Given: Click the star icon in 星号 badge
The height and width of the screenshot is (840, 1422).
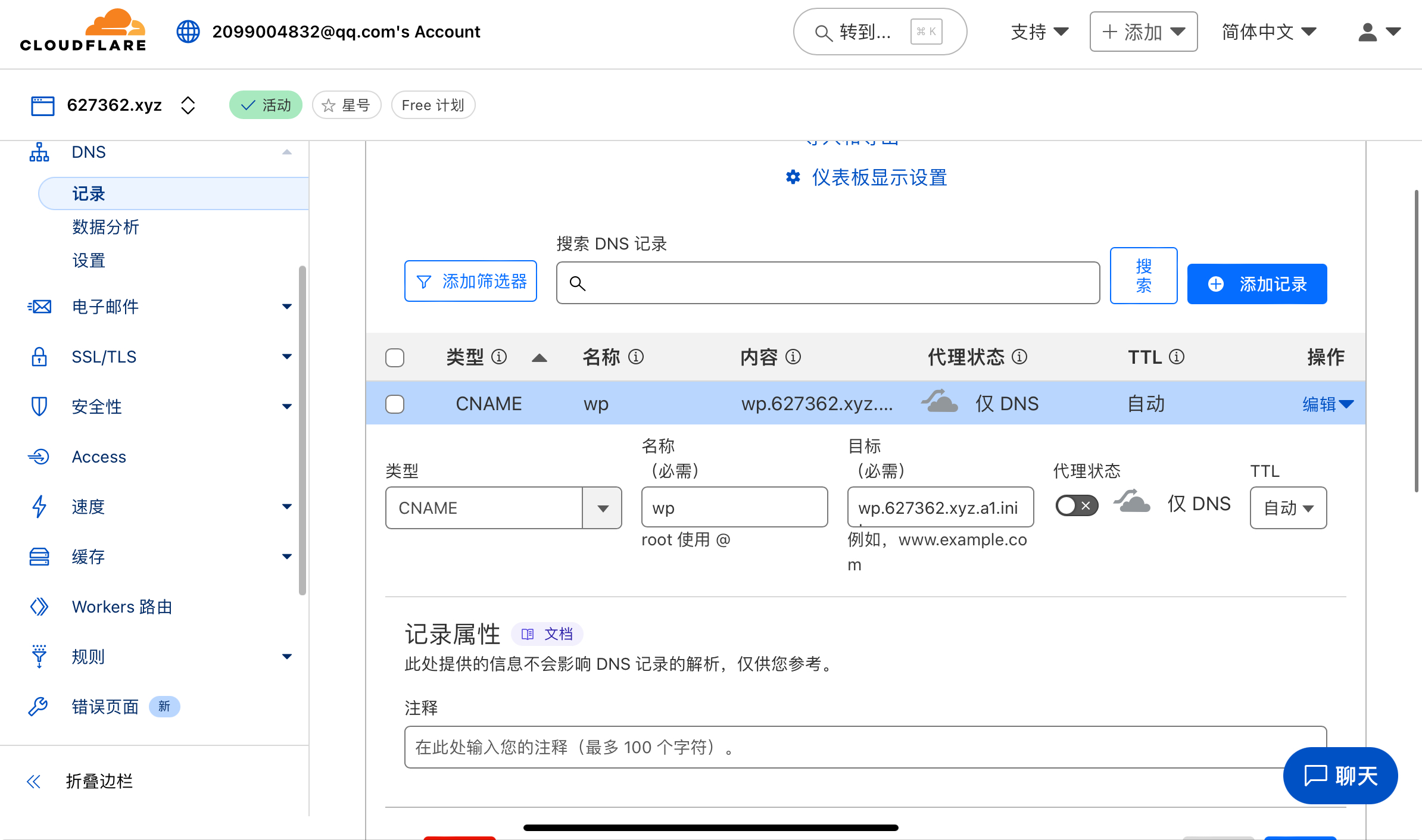Looking at the screenshot, I should point(328,106).
